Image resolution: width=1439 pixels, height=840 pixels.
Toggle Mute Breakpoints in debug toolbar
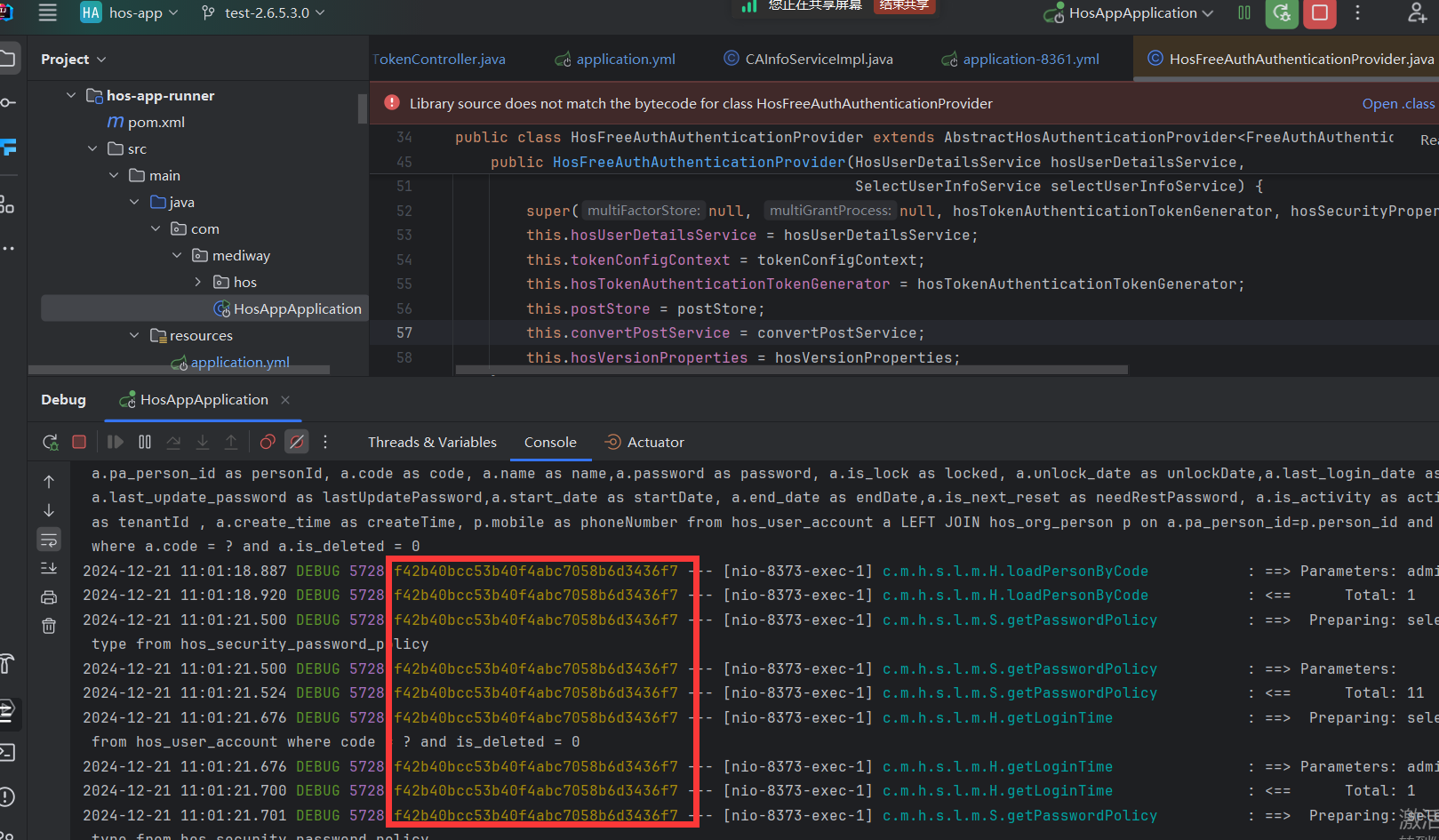point(297,442)
